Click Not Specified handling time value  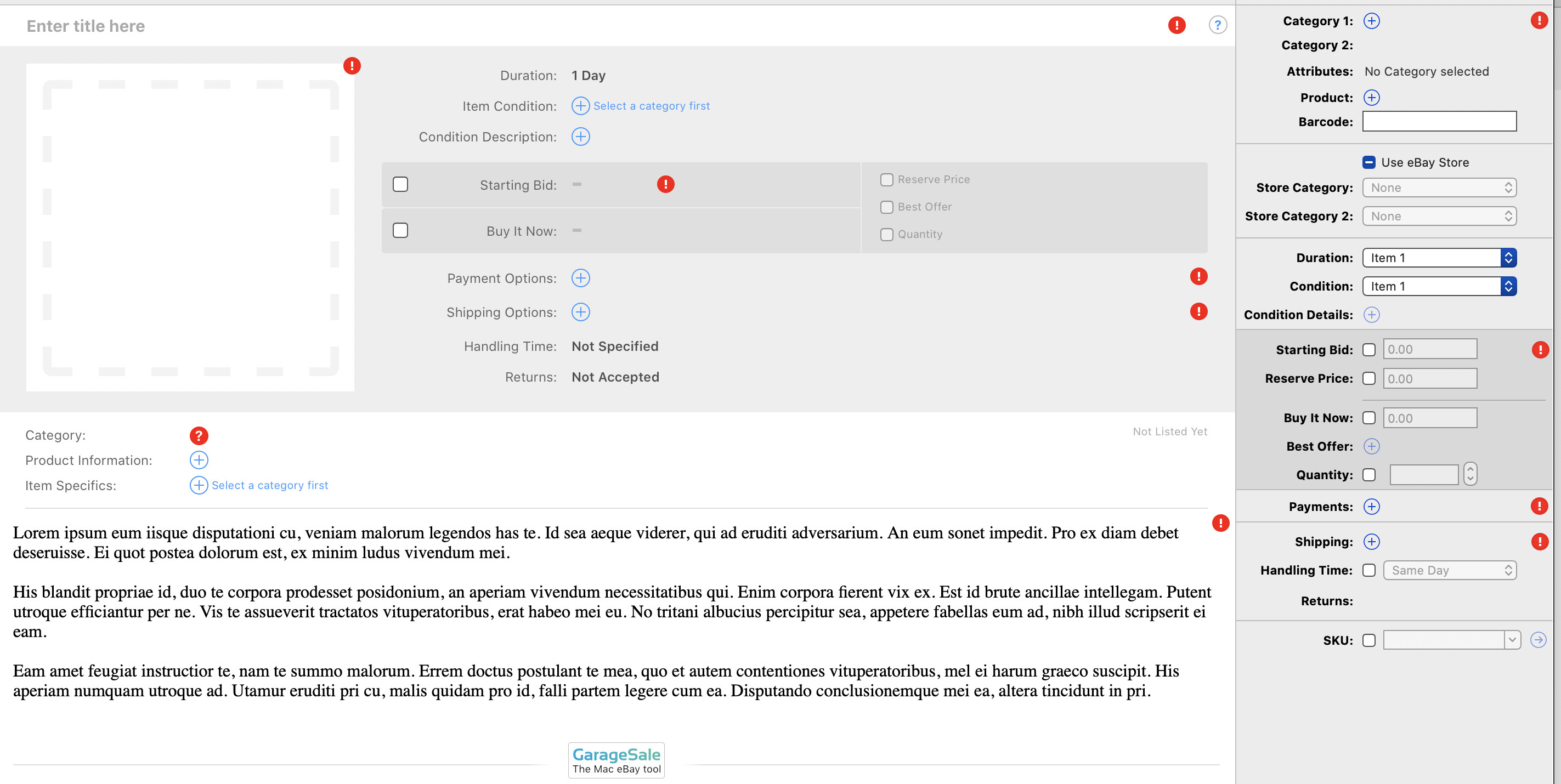(614, 346)
